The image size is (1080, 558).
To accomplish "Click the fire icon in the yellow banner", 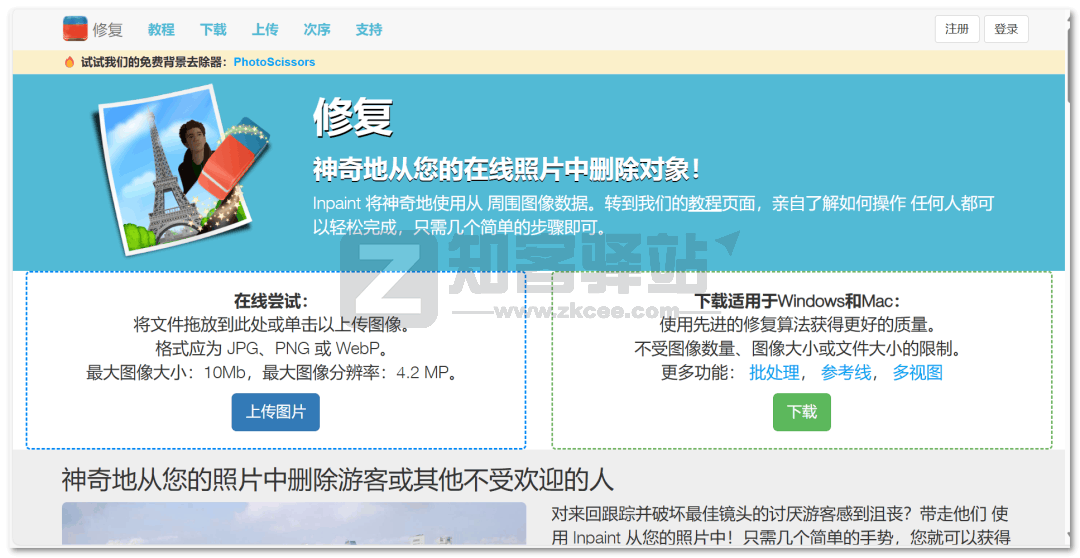I will point(69,62).
